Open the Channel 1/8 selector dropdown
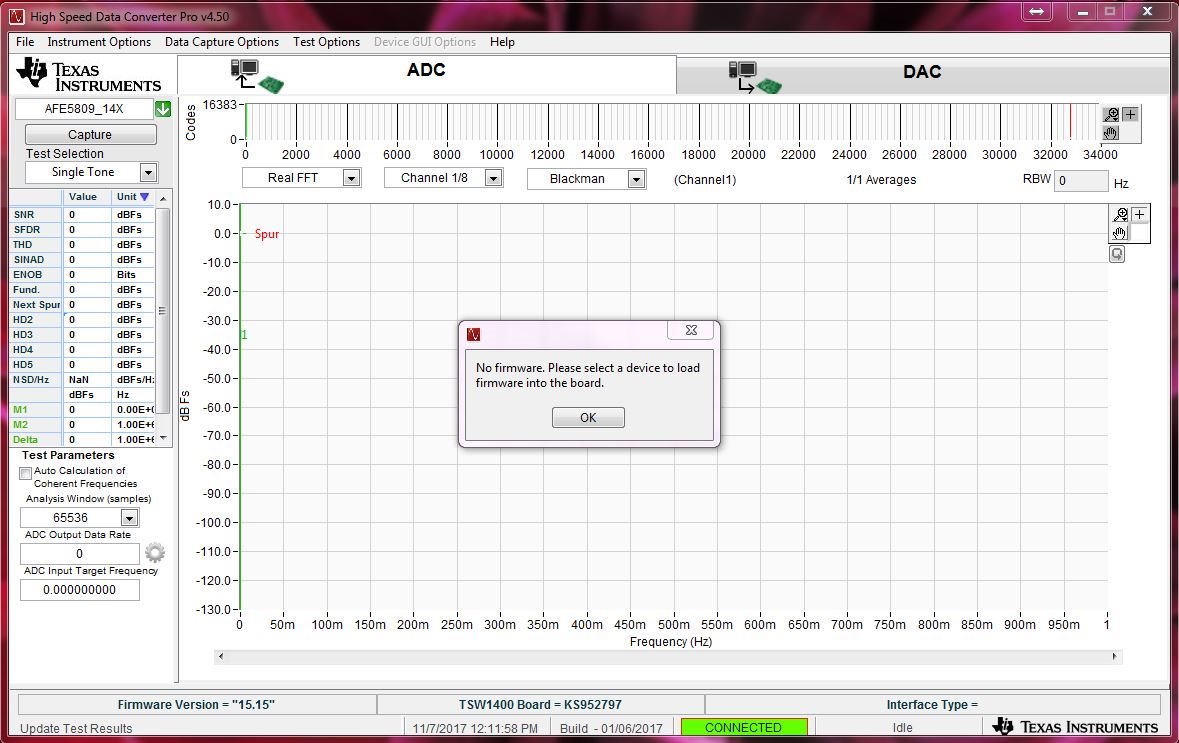 click(493, 178)
